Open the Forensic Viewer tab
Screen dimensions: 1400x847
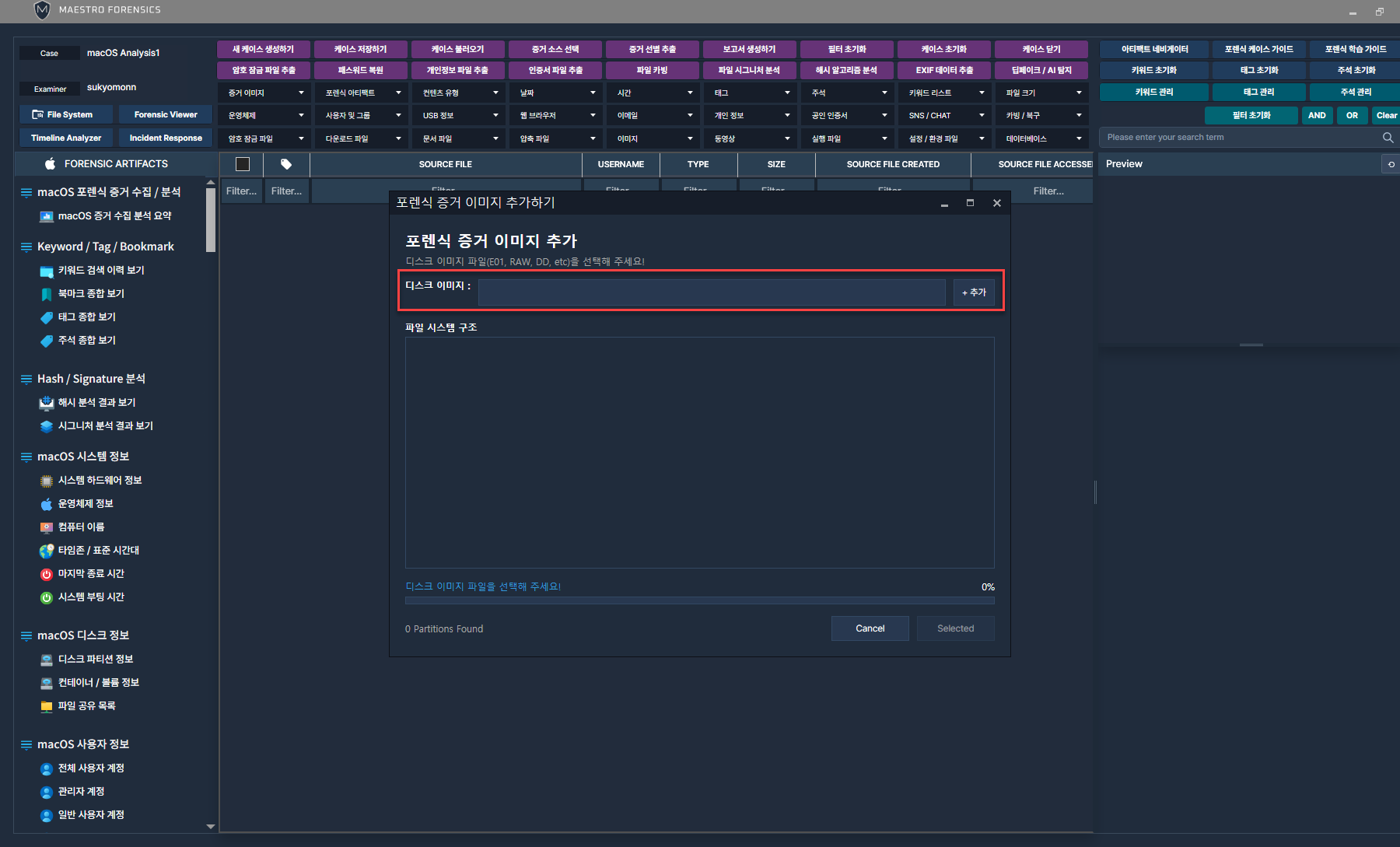(x=166, y=114)
